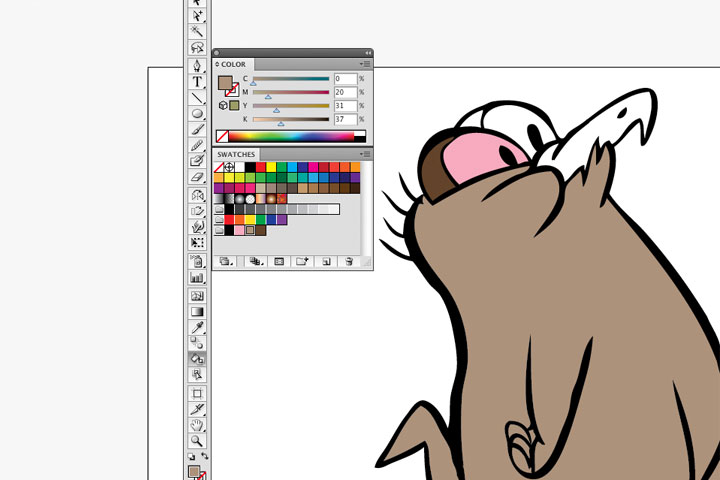720x480 pixels.
Task: Select the Warp tool
Action: click(x=197, y=227)
